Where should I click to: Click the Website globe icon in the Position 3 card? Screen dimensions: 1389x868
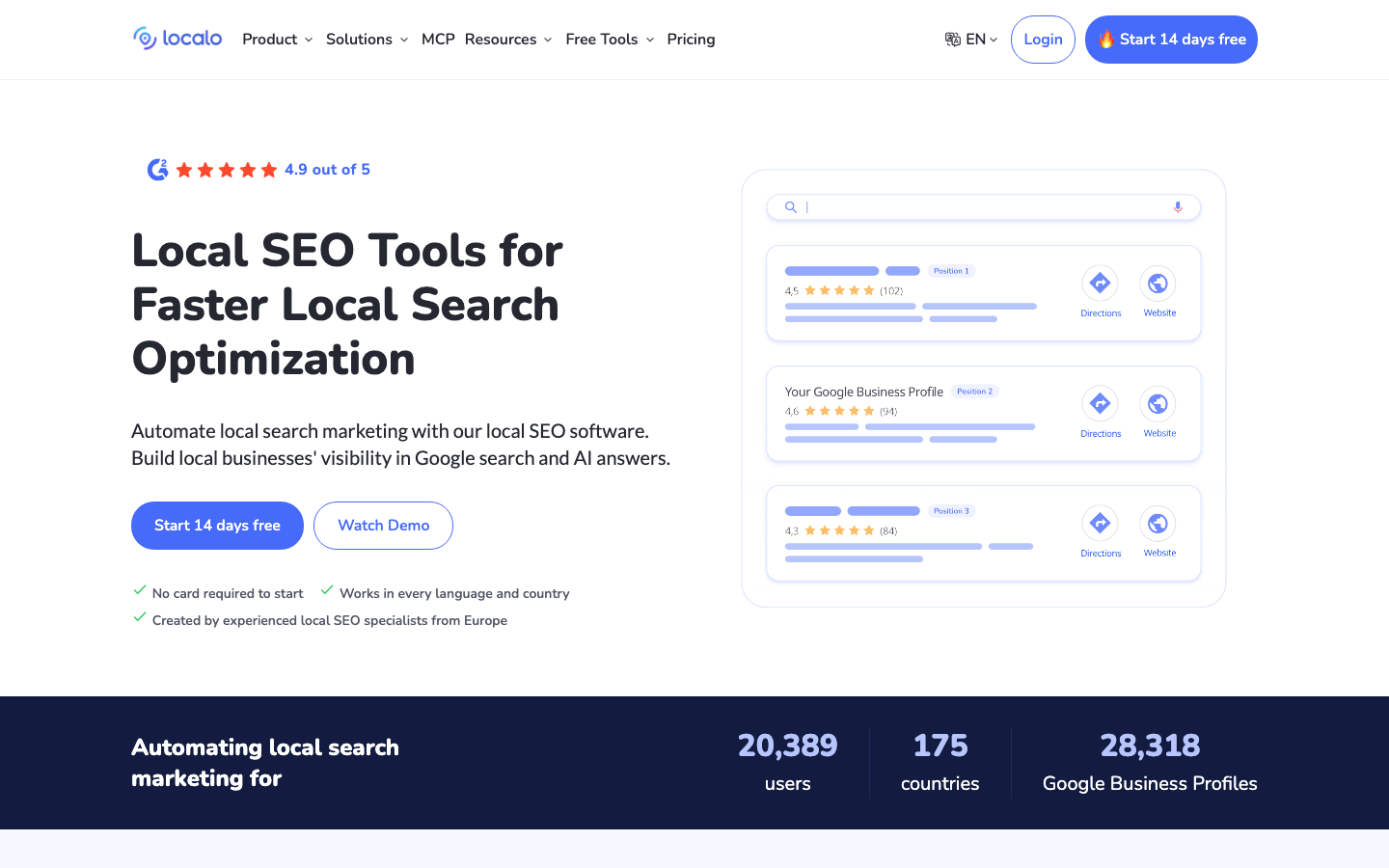point(1157,524)
